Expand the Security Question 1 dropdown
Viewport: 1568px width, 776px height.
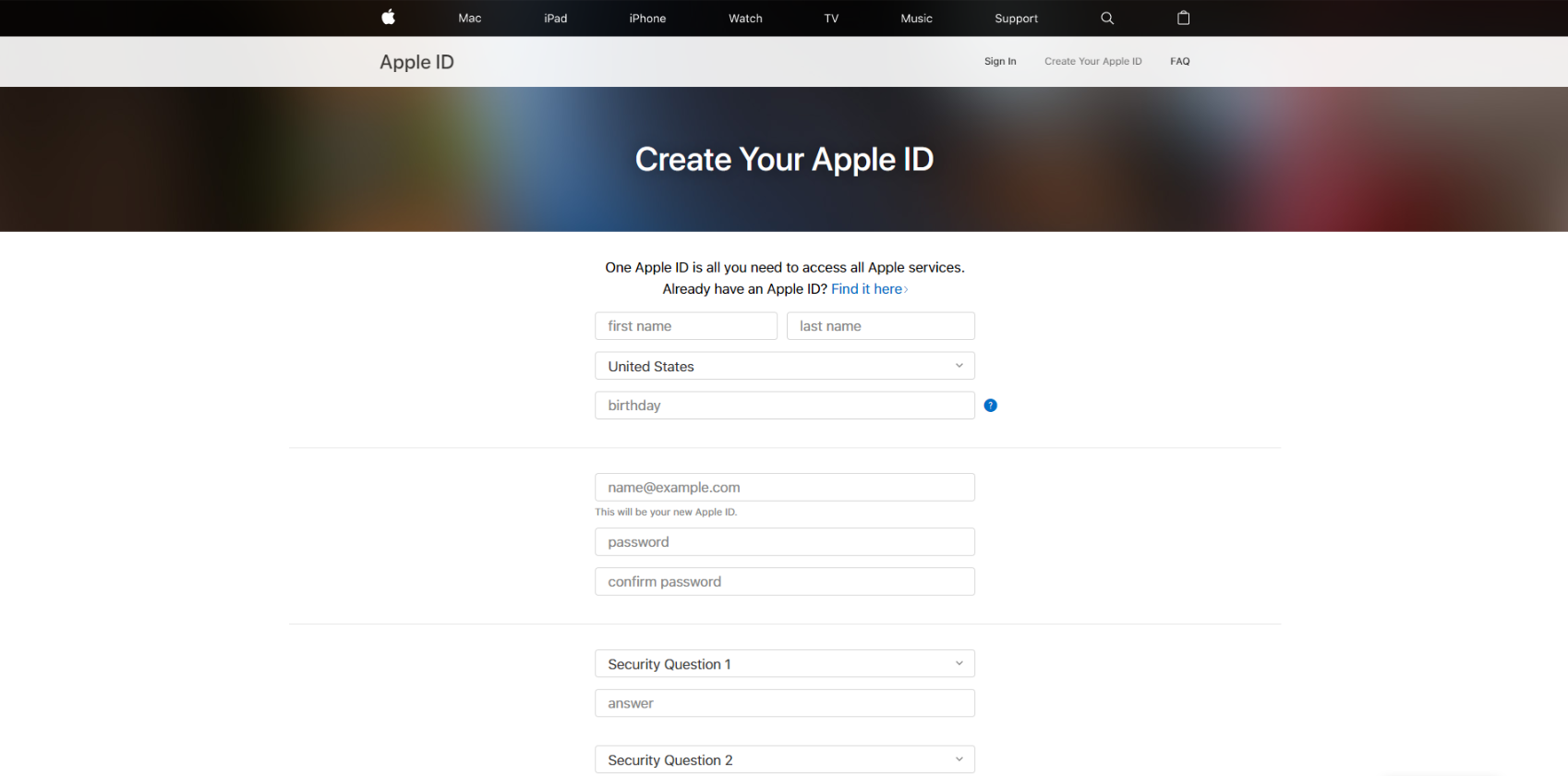click(x=785, y=663)
